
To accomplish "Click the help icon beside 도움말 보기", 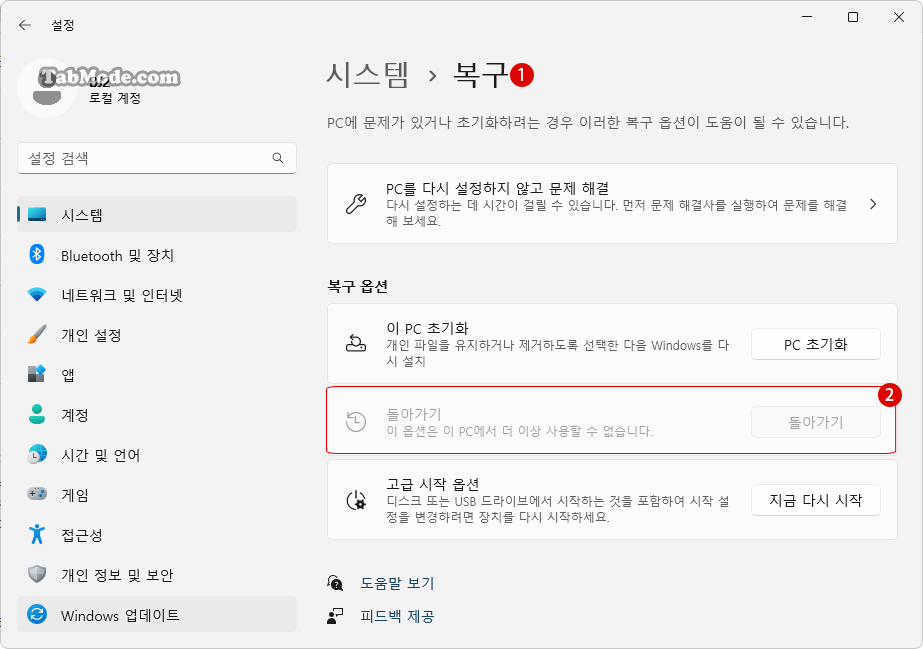I will pos(336,583).
